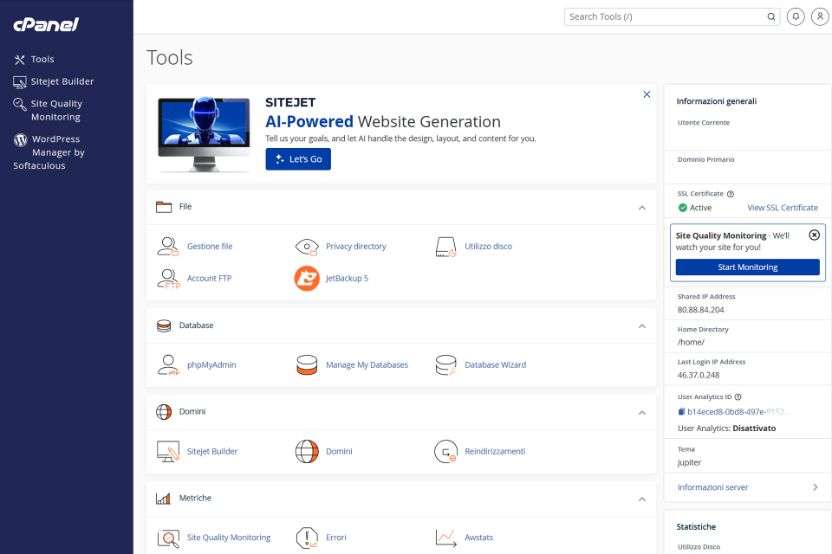Click the Manage My Databases icon
Viewport: 832px width, 554px height.
pyautogui.click(x=307, y=365)
